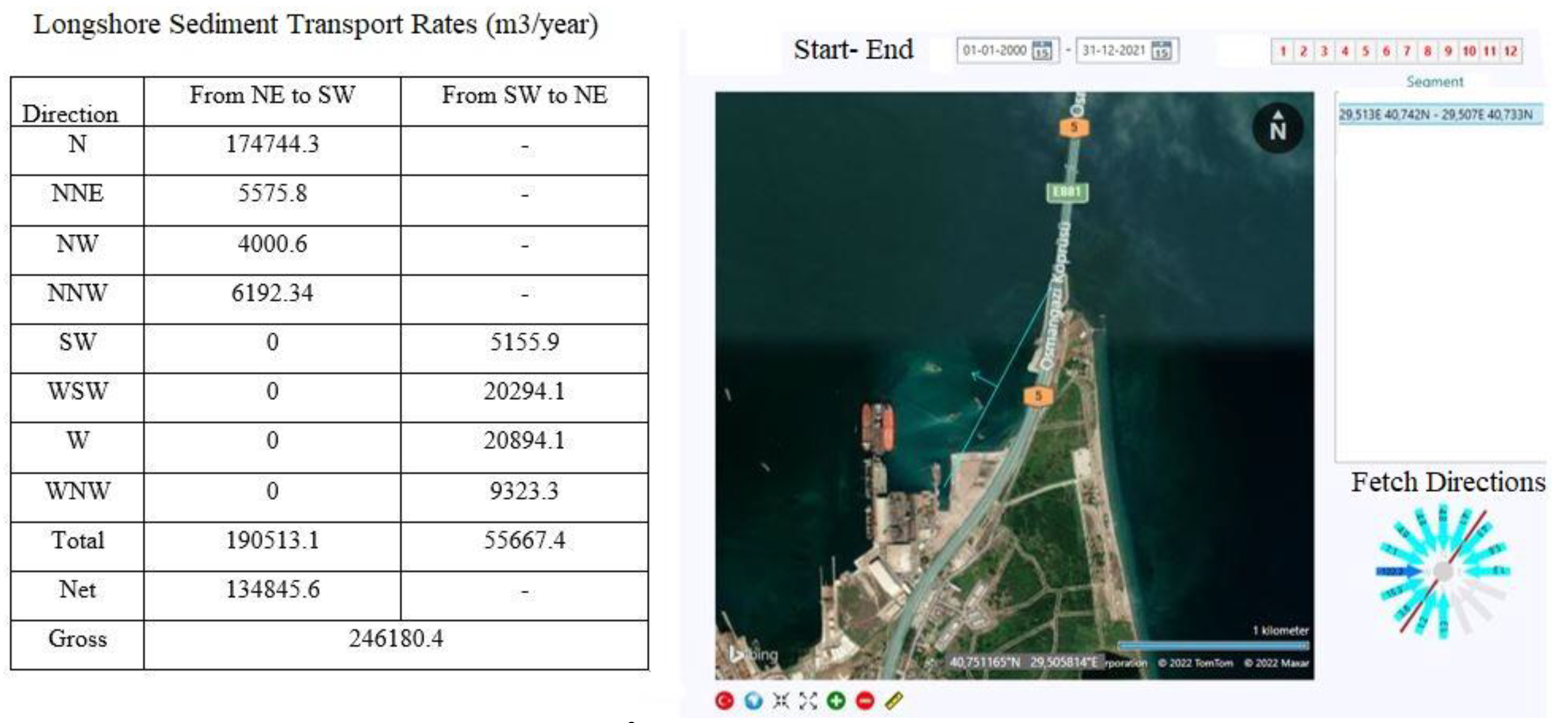The width and height of the screenshot is (1568, 723).
Task: Click the expand fullscreen arrows icon
Action: (x=808, y=701)
